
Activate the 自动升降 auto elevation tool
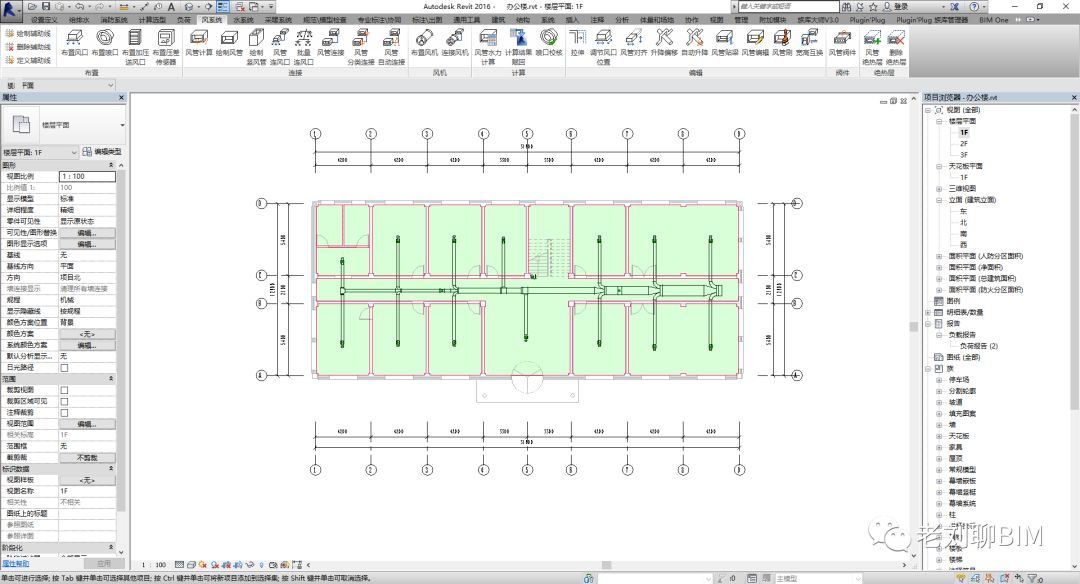[694, 43]
